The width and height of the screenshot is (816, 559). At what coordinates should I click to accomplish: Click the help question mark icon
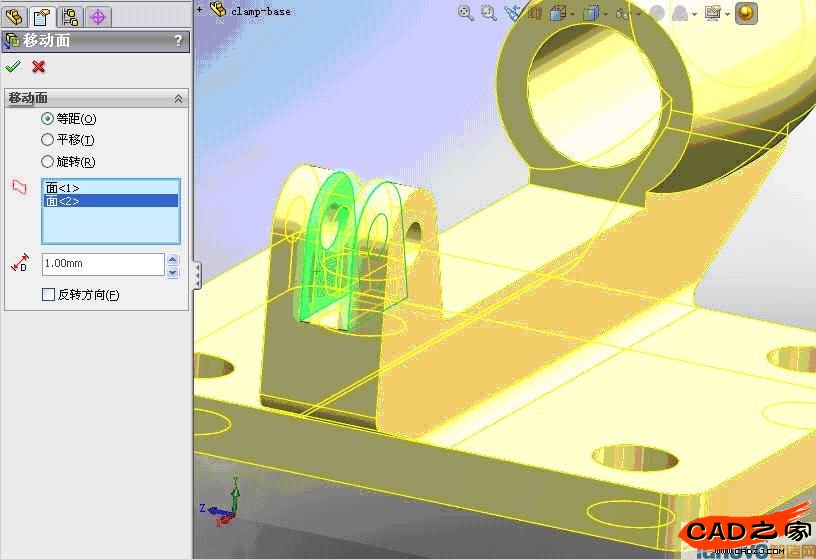178,41
